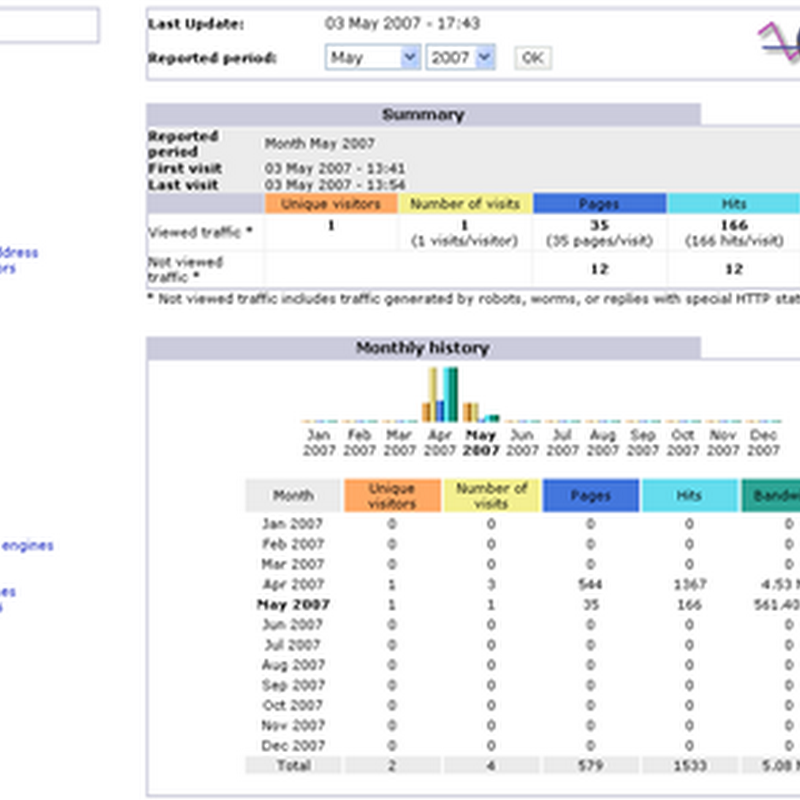The height and width of the screenshot is (800, 800).
Task: Click the 'Total' row label in the table
Action: (x=293, y=765)
